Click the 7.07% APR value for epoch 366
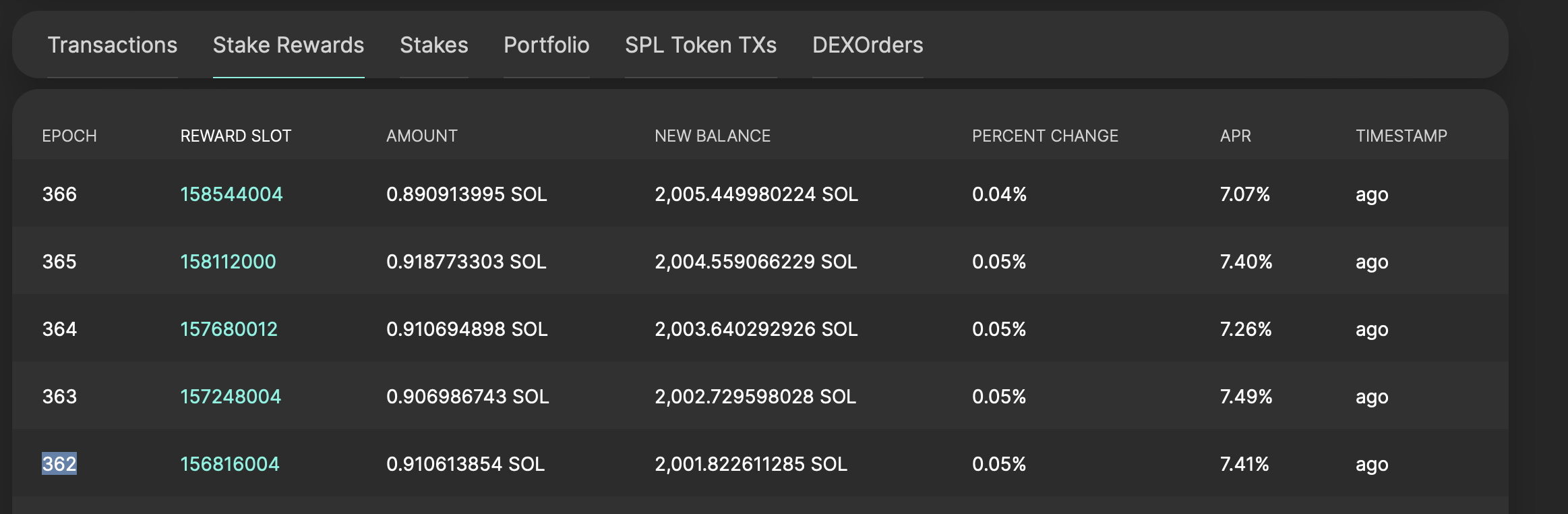The height and width of the screenshot is (514, 1568). pyautogui.click(x=1244, y=194)
